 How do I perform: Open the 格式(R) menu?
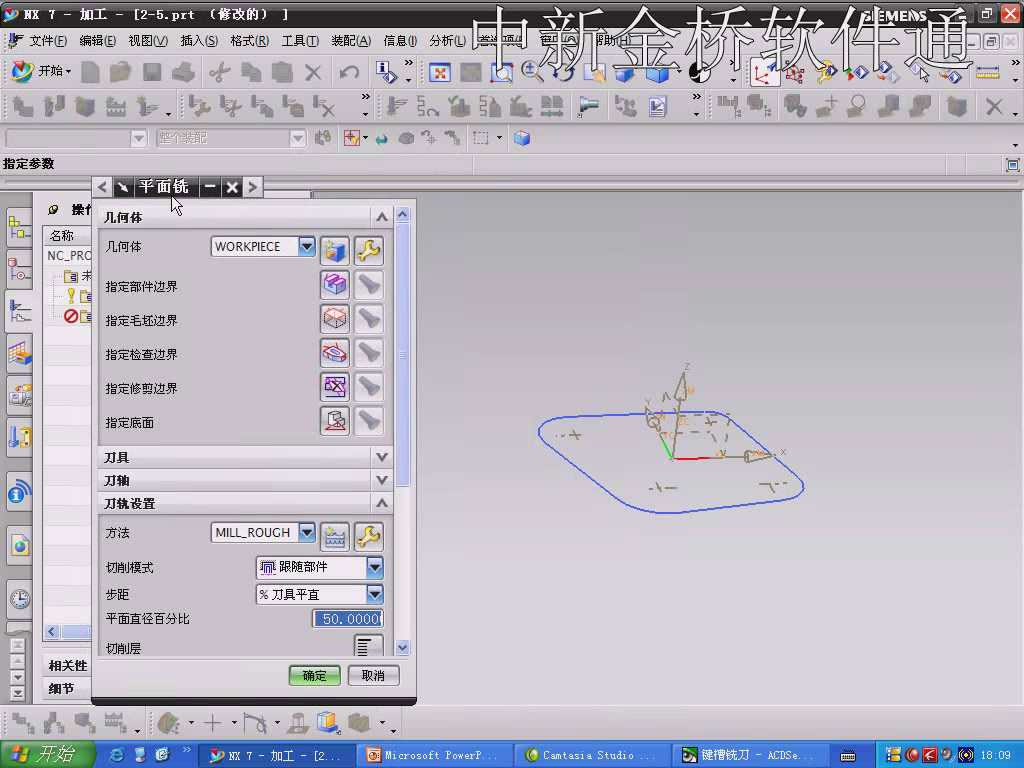point(249,40)
